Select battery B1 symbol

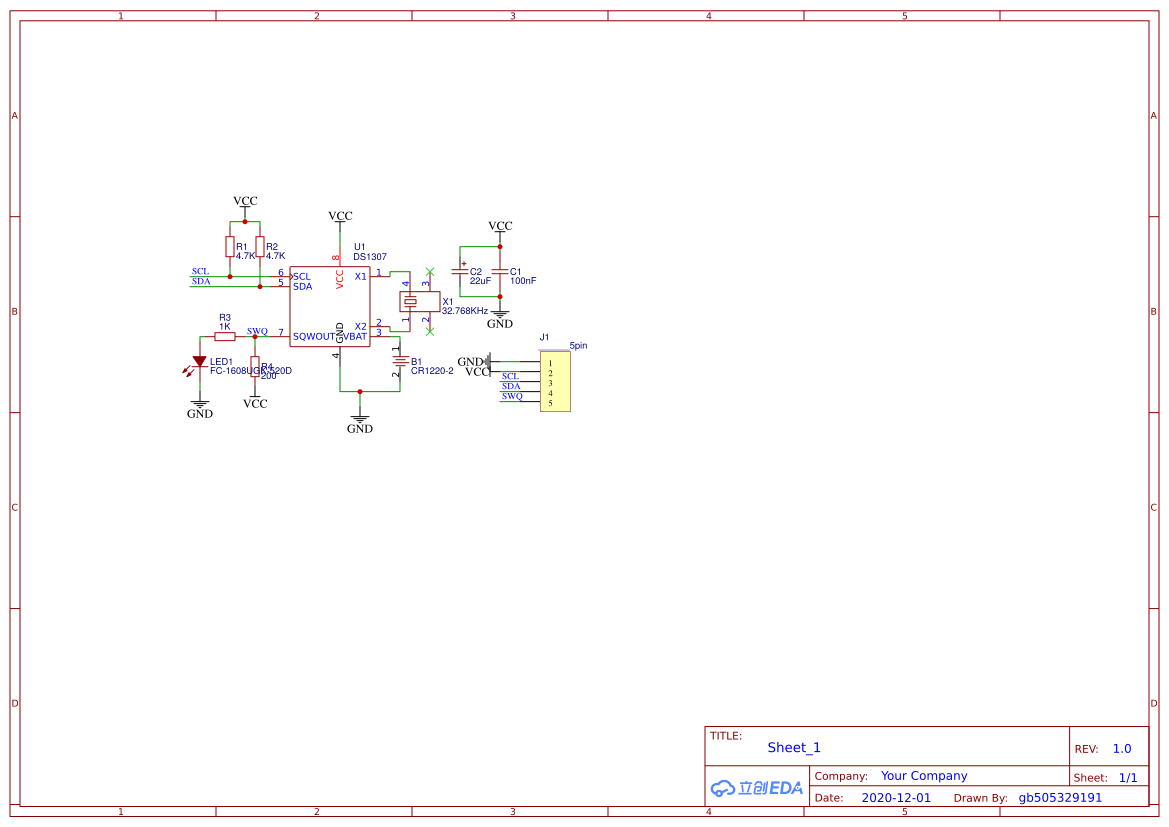(400, 362)
